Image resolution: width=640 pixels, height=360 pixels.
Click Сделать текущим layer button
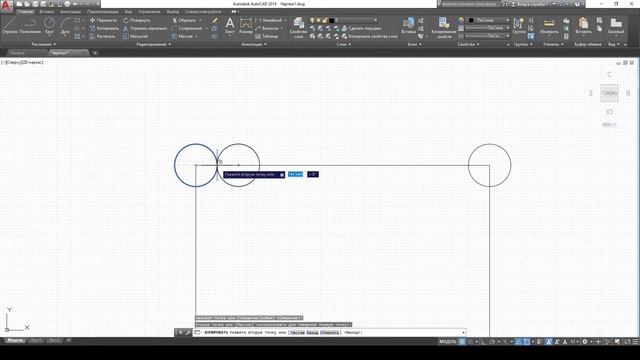click(362, 28)
